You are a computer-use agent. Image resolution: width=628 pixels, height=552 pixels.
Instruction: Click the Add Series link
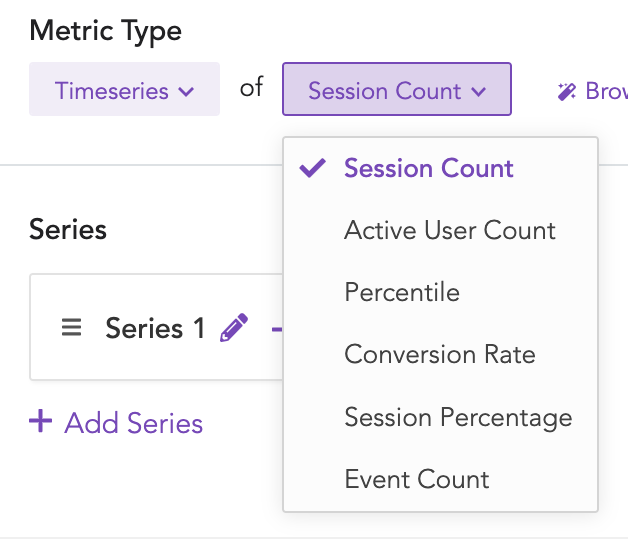[x=133, y=423]
